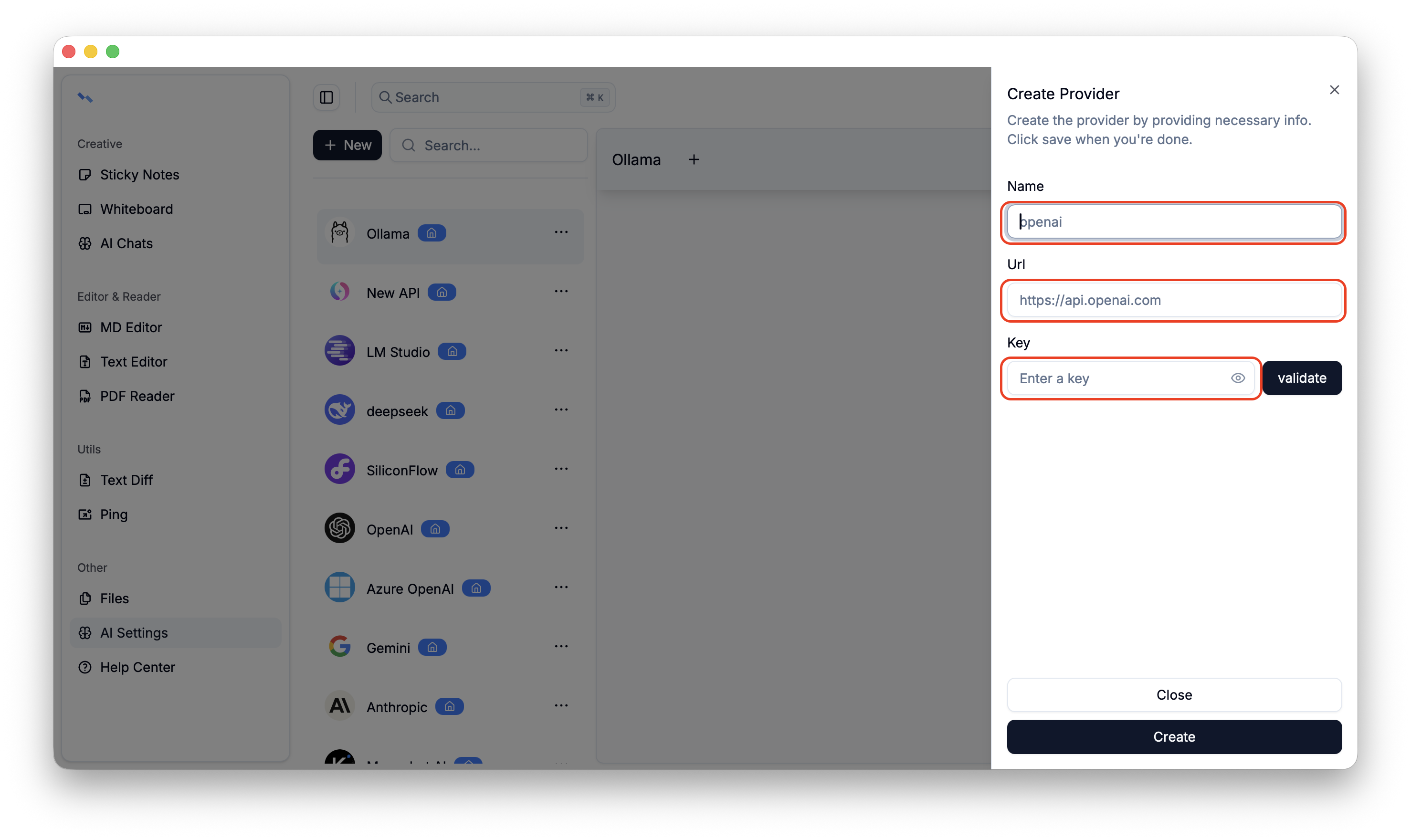Close the Create Provider panel via X
The width and height of the screenshot is (1411, 840).
tap(1334, 90)
